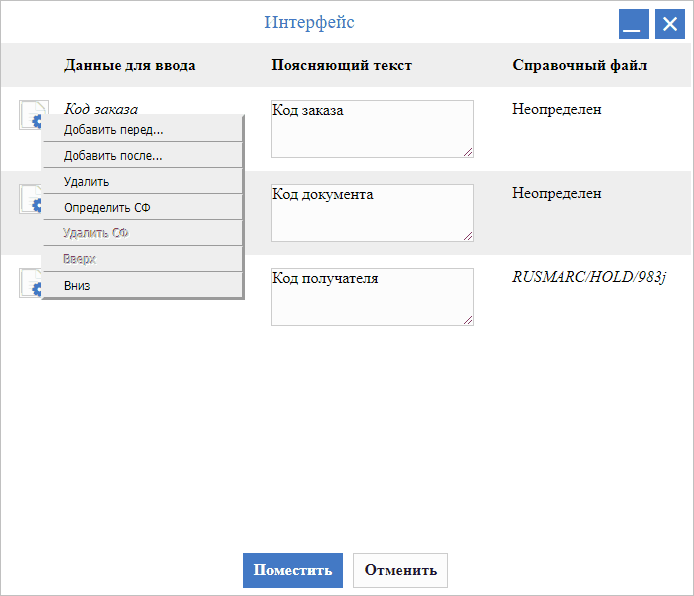Minimize the Интерфейс dialog window
The height and width of the screenshot is (596, 694).
632,24
